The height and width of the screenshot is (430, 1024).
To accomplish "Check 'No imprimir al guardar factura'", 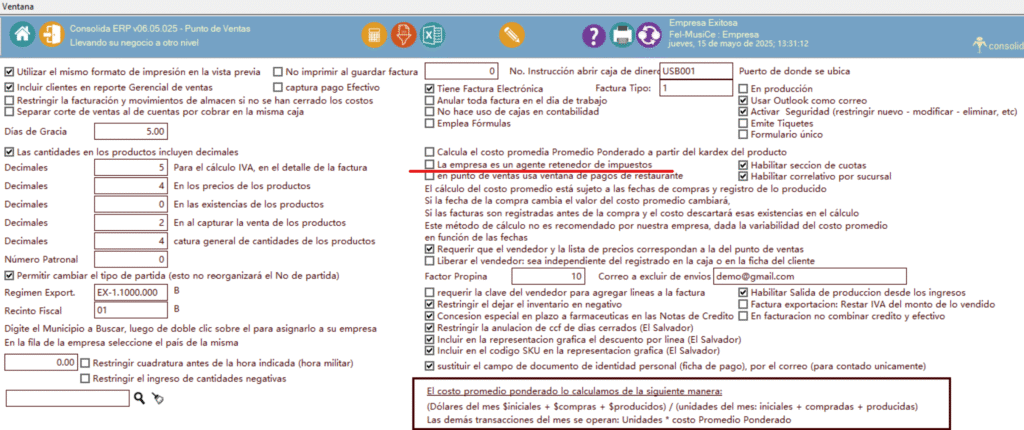I will [x=277, y=72].
